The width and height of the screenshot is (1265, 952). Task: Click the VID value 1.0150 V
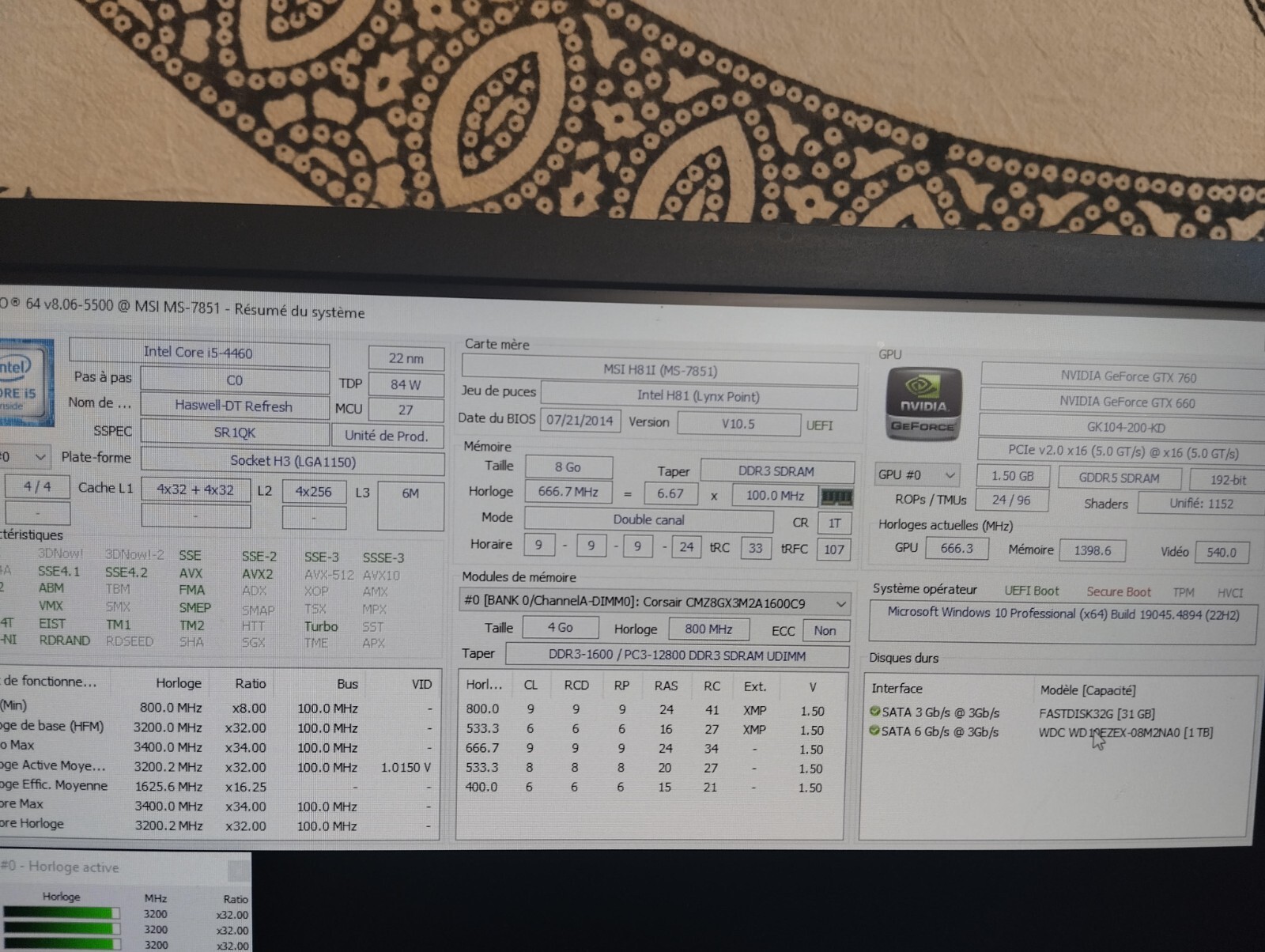tap(406, 767)
